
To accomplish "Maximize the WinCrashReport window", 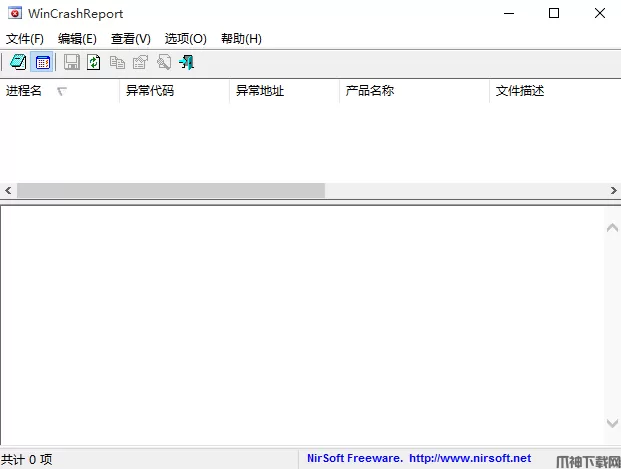I will tap(554, 13).
